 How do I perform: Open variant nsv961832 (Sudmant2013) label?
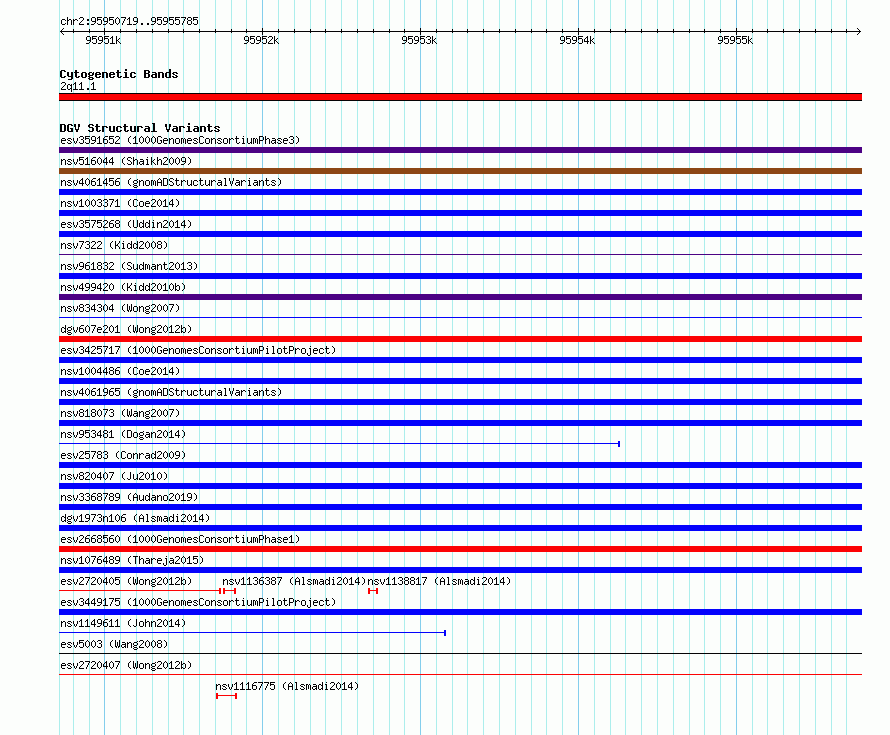click(x=129, y=266)
